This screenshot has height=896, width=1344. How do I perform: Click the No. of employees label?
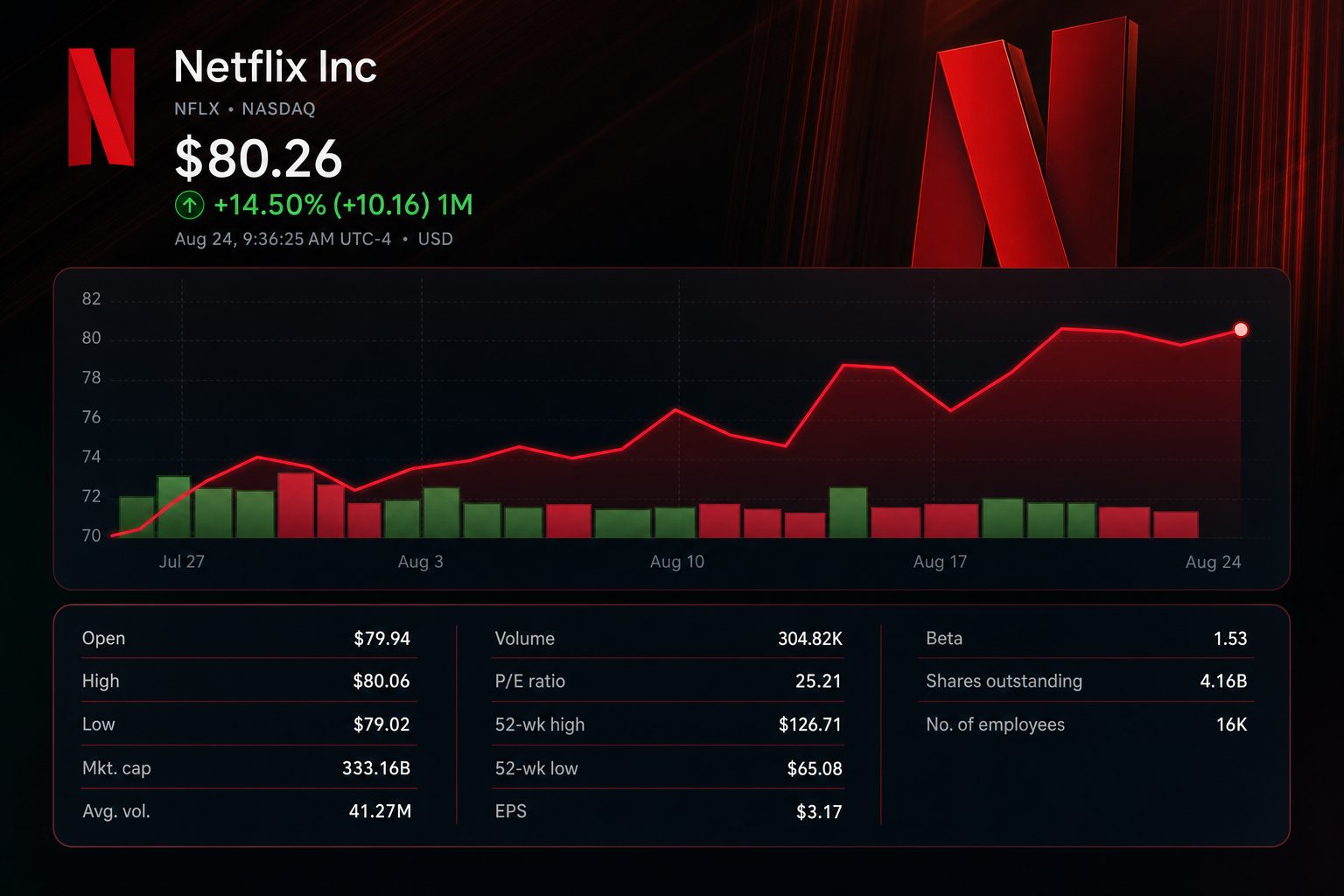[x=996, y=724]
